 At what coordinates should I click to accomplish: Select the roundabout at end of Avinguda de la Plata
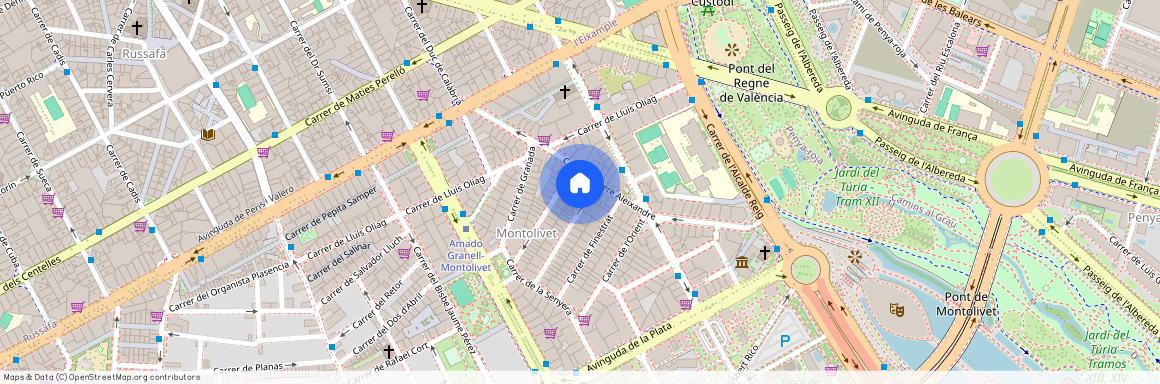point(805,269)
